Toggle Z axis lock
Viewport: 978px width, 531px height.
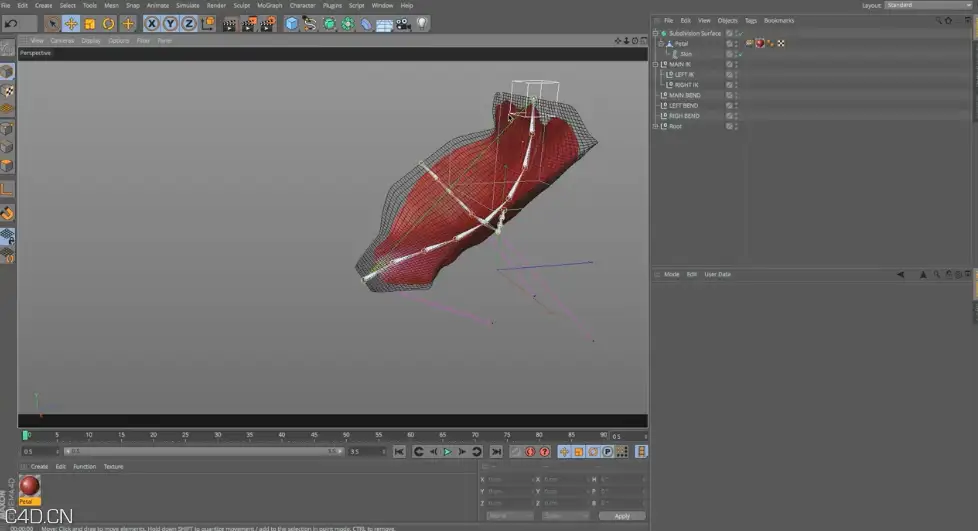[x=189, y=24]
